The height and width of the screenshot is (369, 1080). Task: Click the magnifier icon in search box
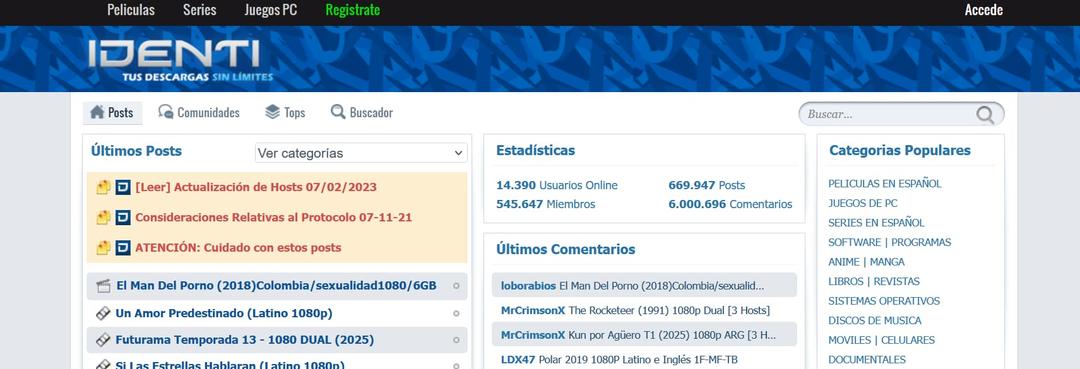tap(985, 114)
